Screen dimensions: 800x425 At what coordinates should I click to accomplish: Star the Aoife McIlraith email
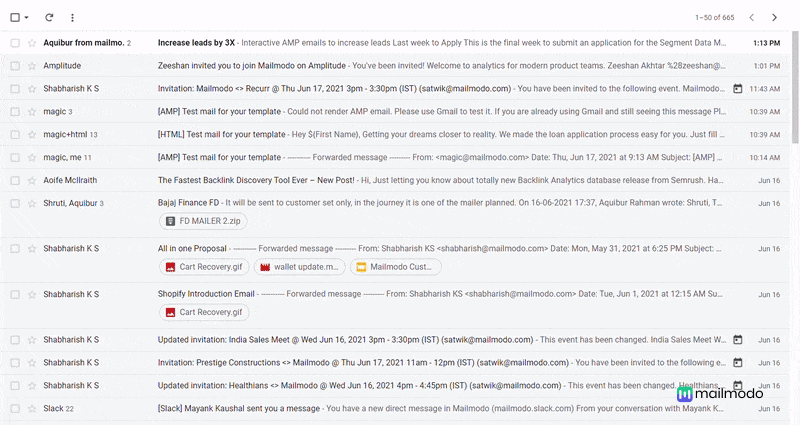32,181
